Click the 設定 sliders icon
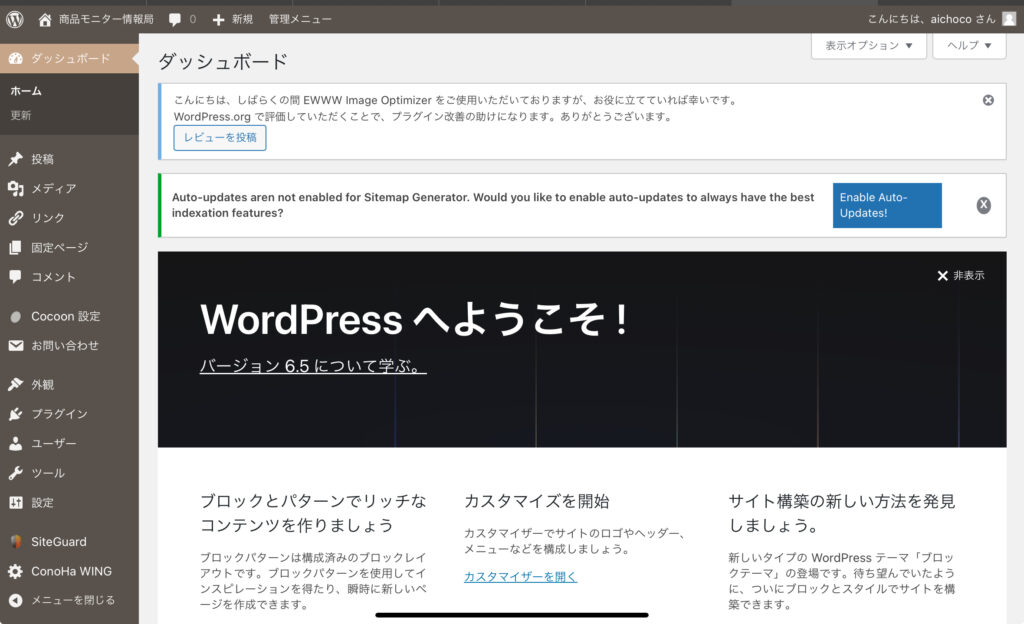This screenshot has width=1024, height=624. click(x=16, y=503)
